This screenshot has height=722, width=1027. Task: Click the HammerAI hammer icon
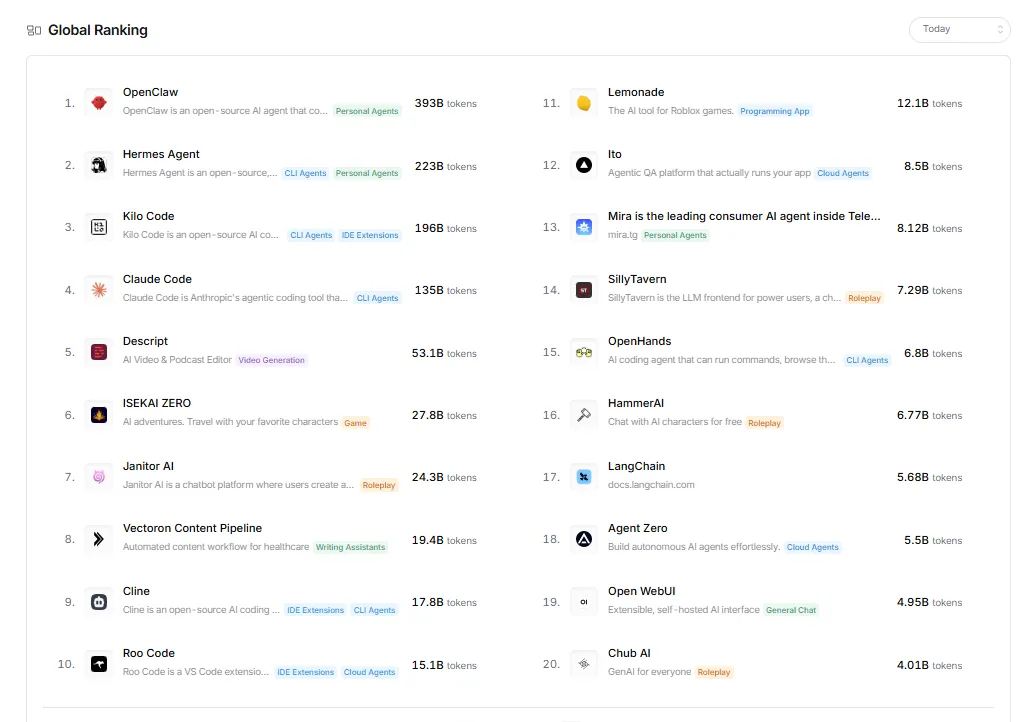[584, 415]
